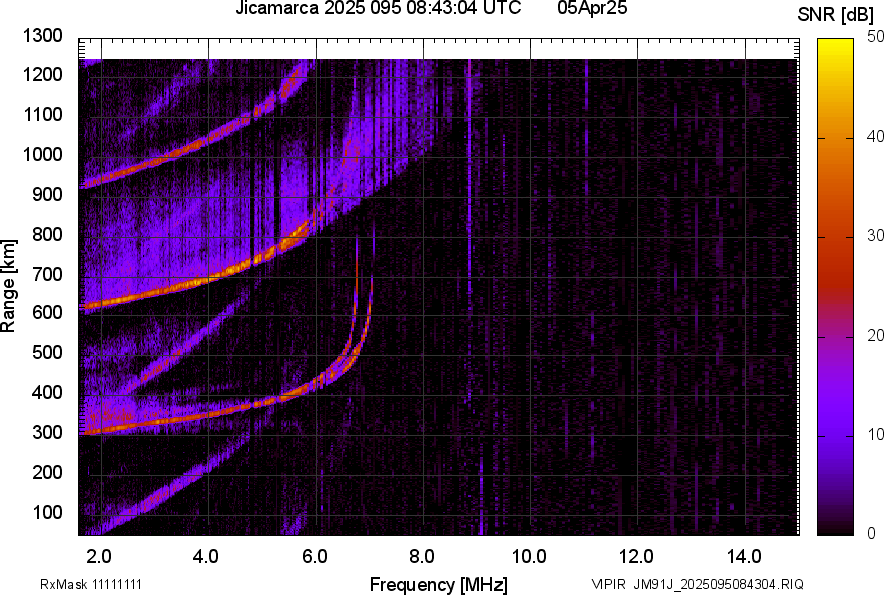
Task: Click the title text 'Jicamarca 2025 095 08:43:04 UTC'
Action: click(x=378, y=8)
